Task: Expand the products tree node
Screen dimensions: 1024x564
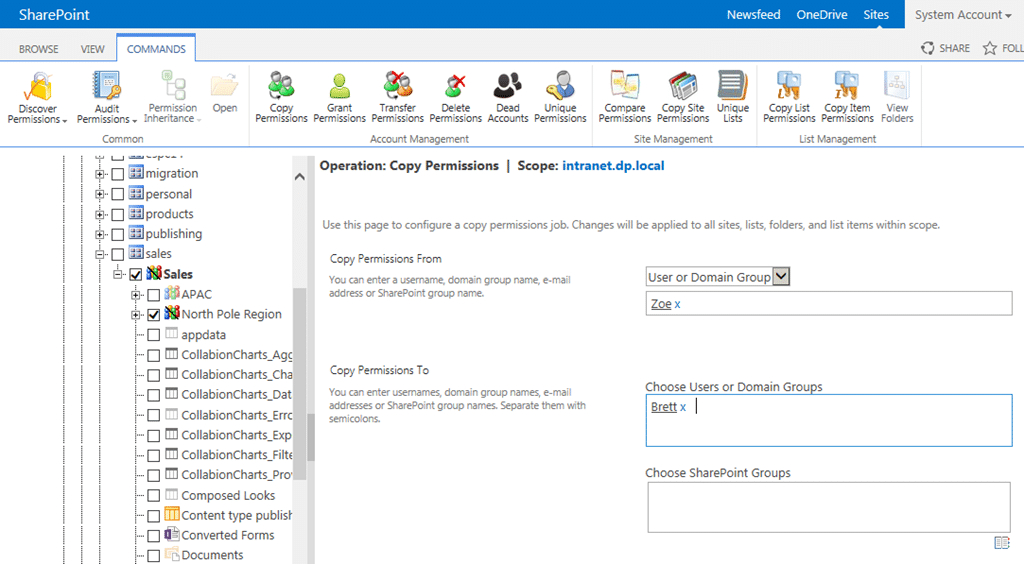Action: pyautogui.click(x=99, y=215)
